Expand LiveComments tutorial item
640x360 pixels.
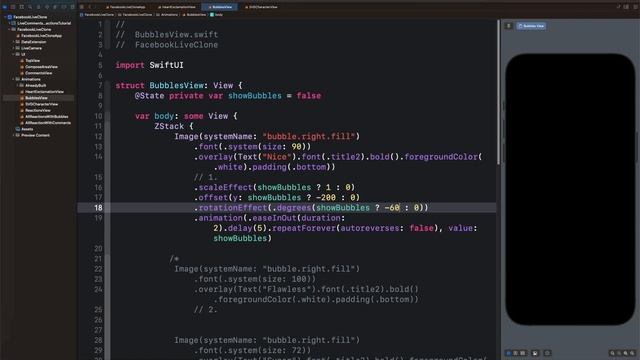click(x=9, y=23)
